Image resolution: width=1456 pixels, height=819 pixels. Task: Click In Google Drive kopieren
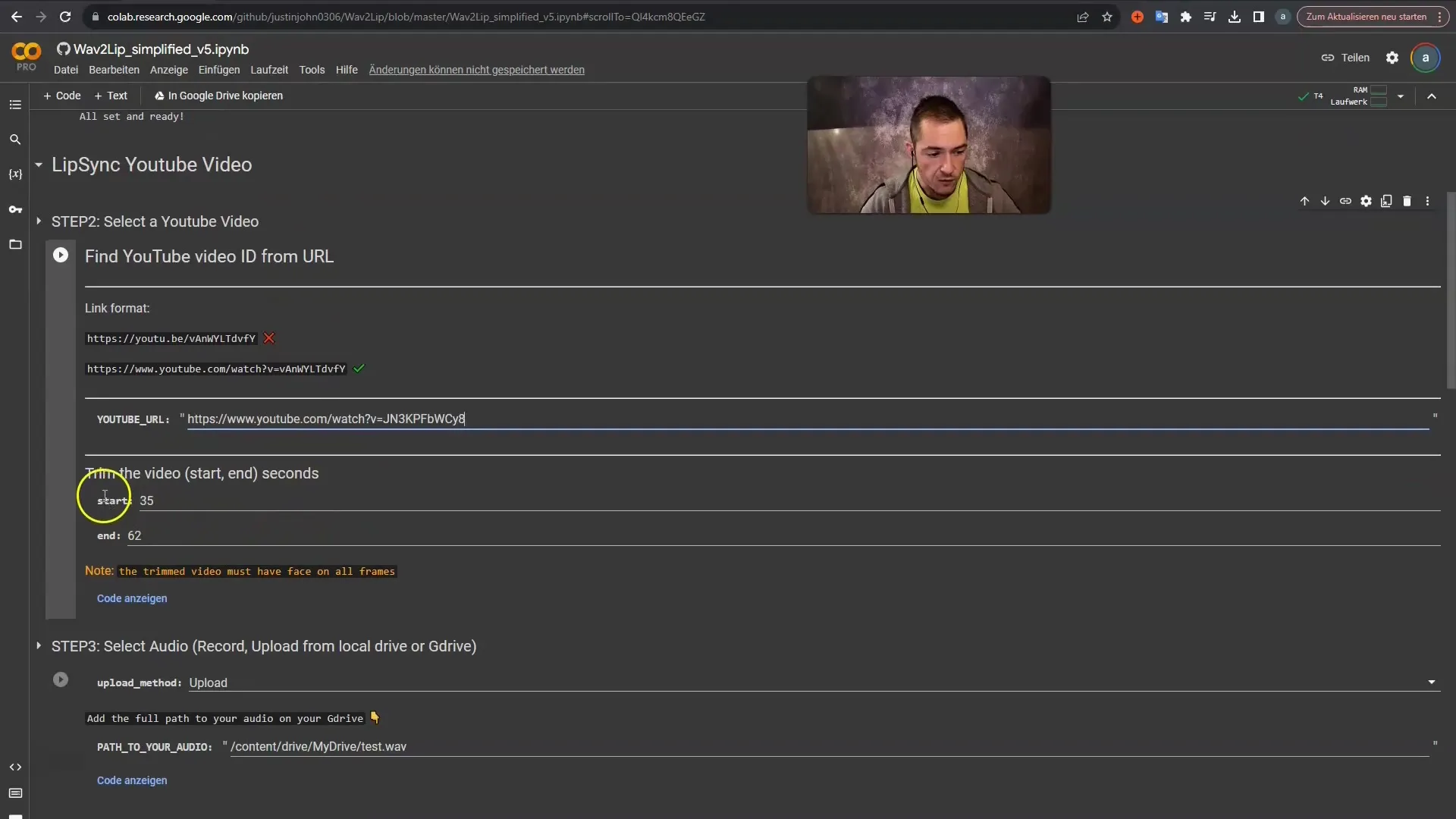(218, 96)
